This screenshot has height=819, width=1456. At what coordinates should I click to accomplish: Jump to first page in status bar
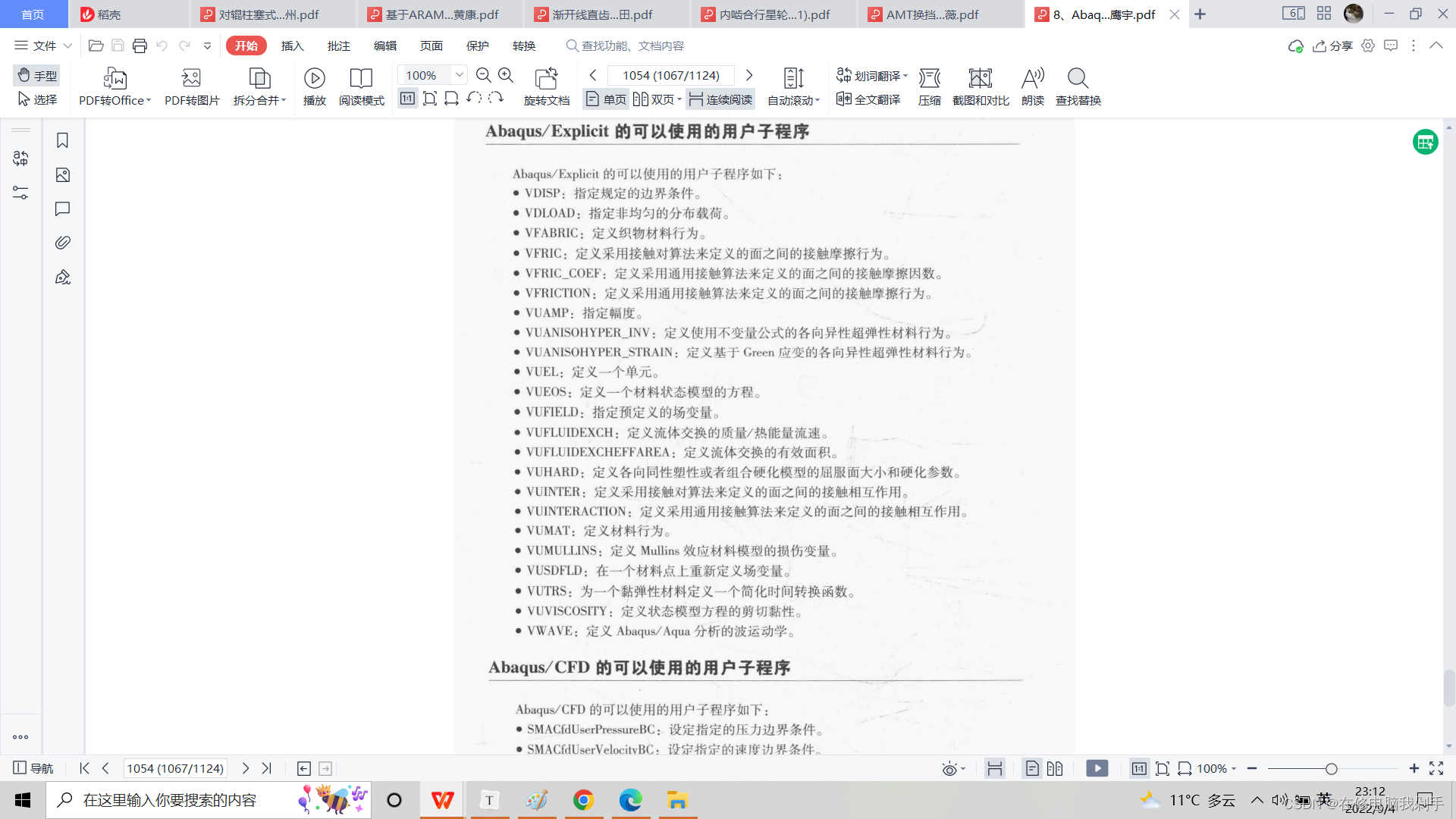[x=84, y=768]
